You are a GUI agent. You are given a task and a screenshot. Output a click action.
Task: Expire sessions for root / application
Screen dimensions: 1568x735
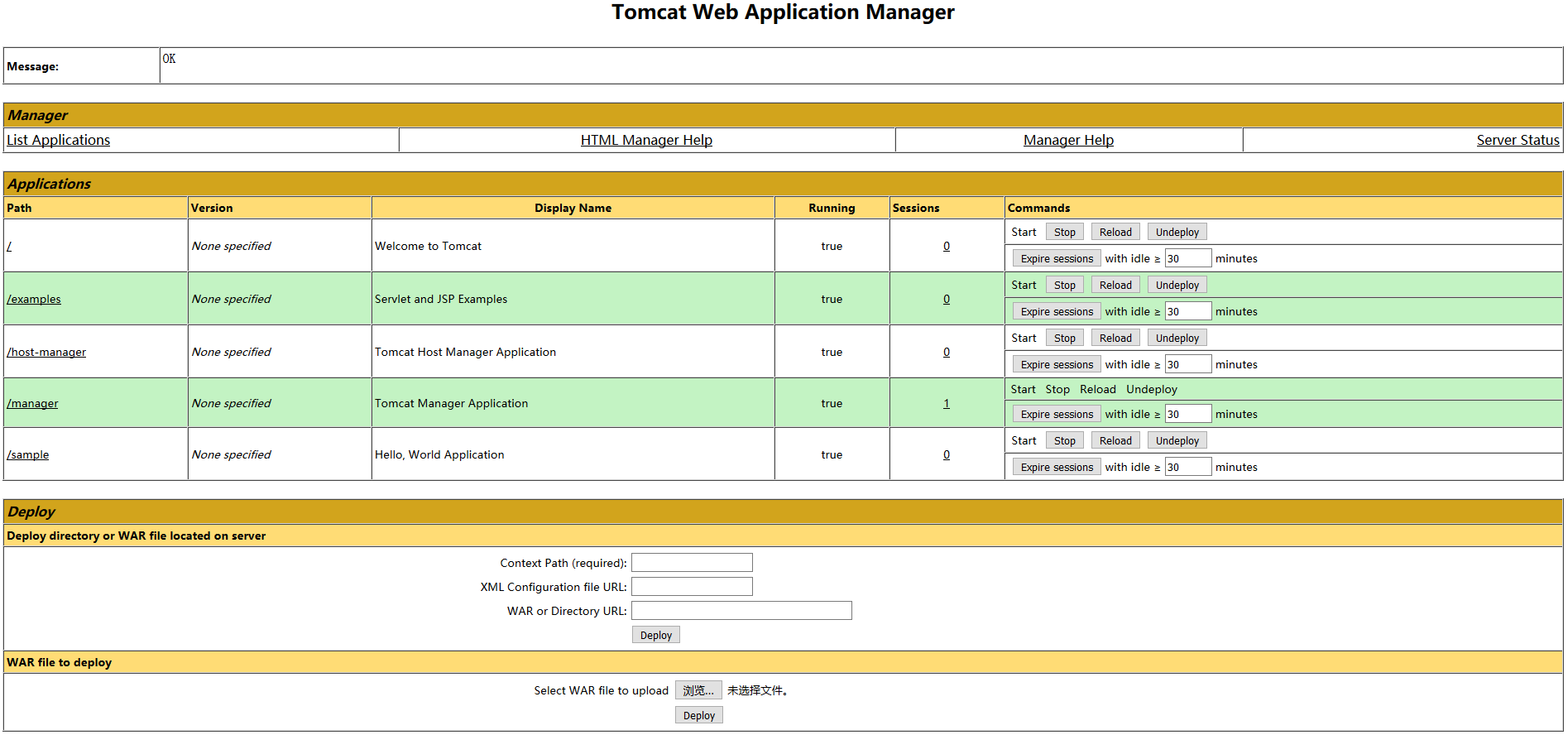[1057, 258]
